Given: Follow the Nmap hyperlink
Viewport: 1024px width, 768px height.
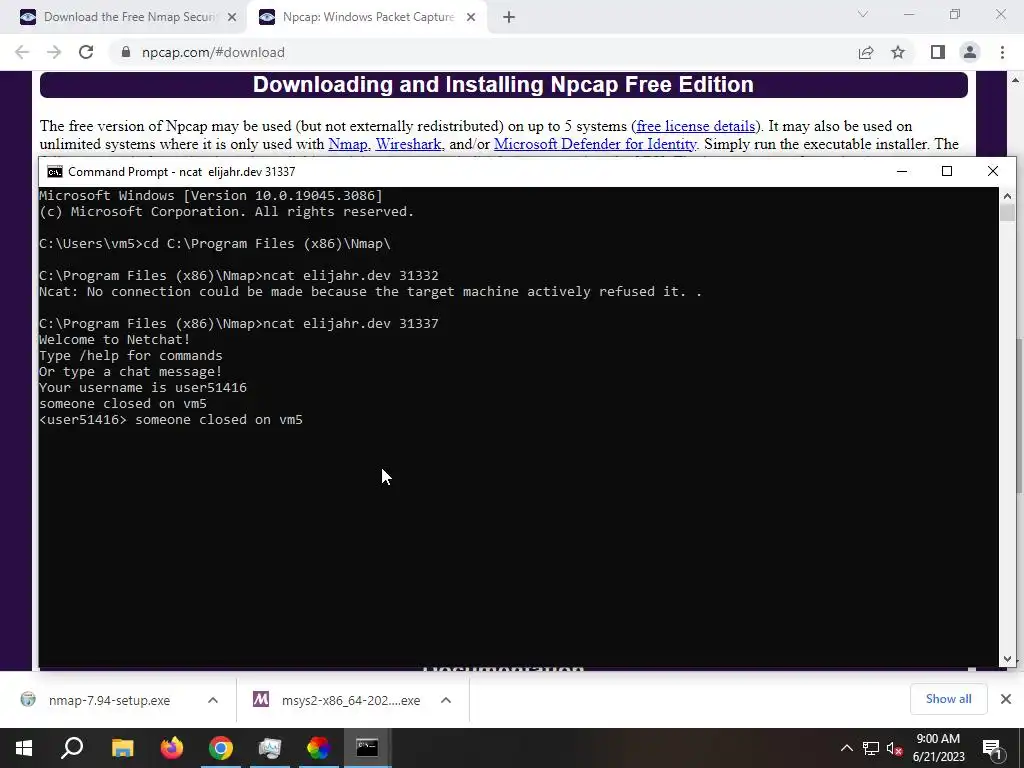Looking at the screenshot, I should tap(347, 144).
